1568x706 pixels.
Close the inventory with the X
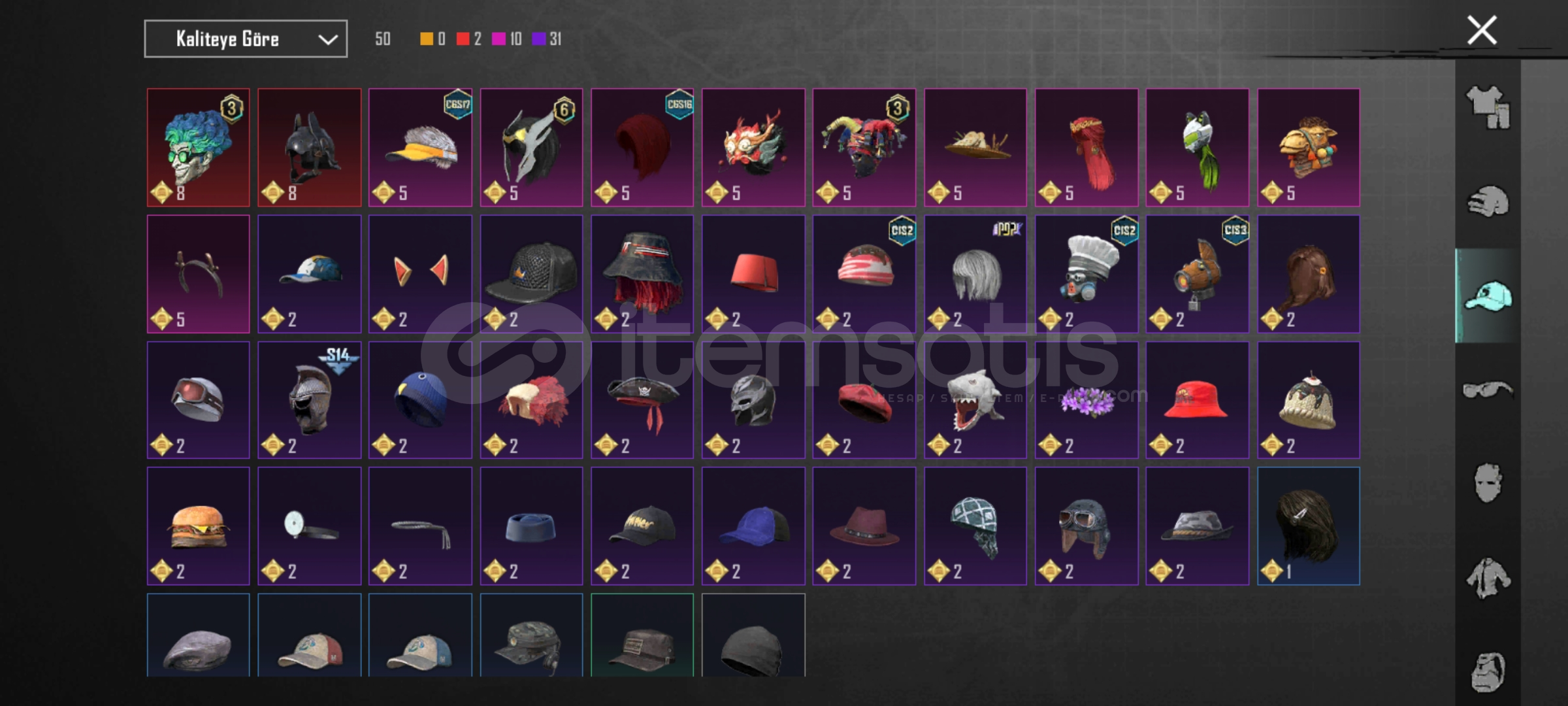tap(1482, 30)
